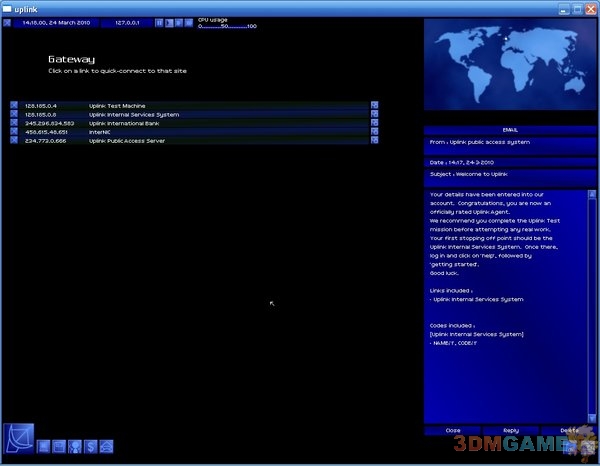The width and height of the screenshot is (600, 466).
Task: Reply to the Welcome to Uplink email
Action: tap(511, 430)
